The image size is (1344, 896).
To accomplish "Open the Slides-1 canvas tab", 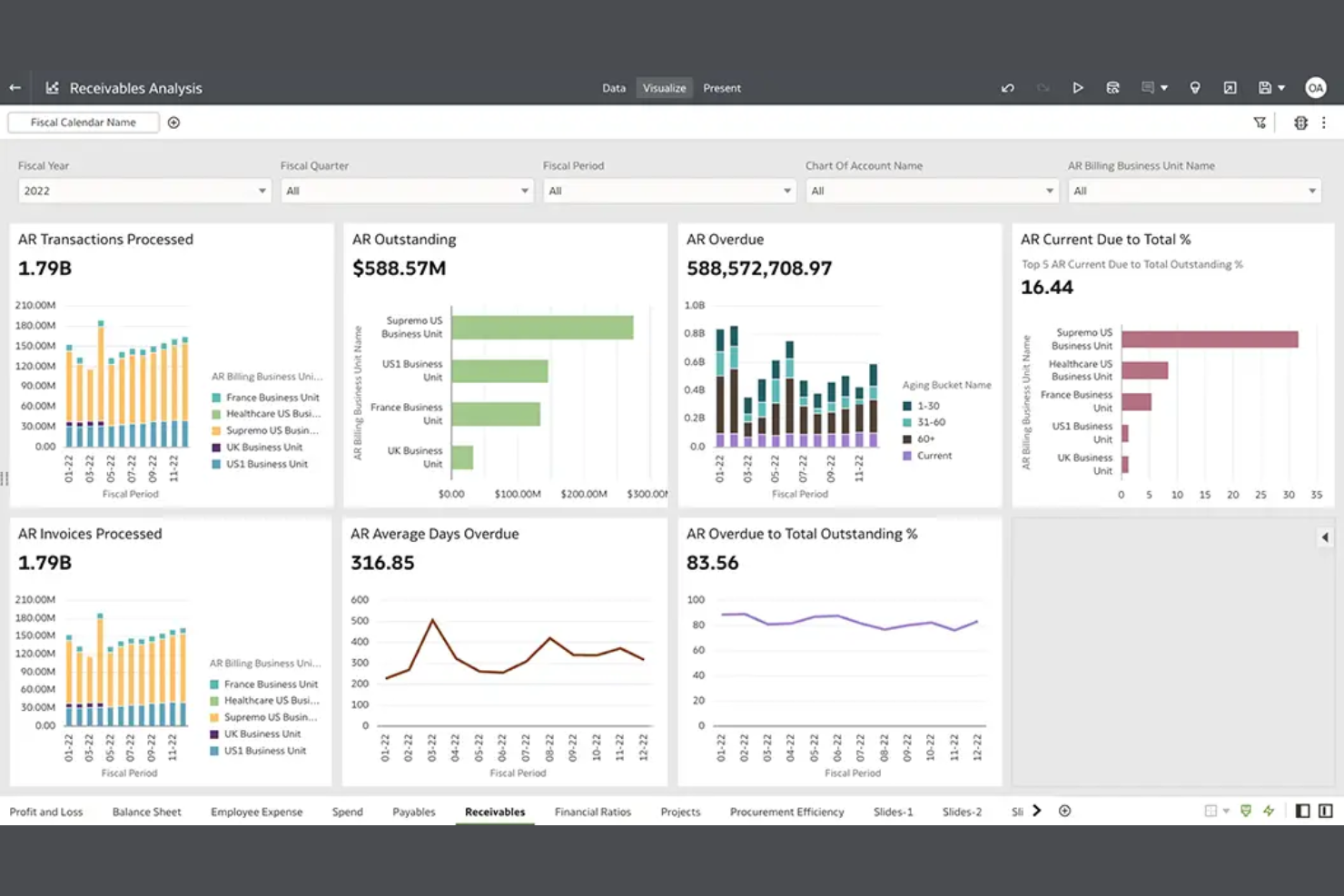I will 894,812.
